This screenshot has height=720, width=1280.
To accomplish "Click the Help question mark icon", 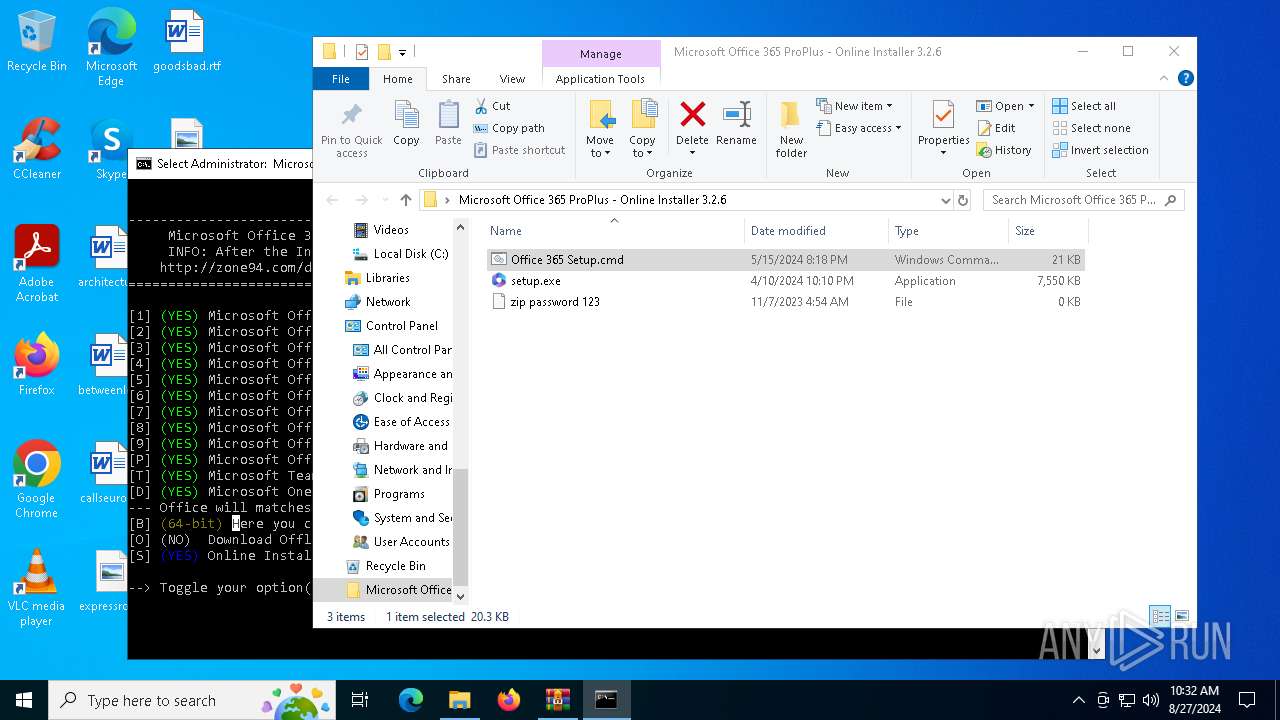I will [1185, 78].
